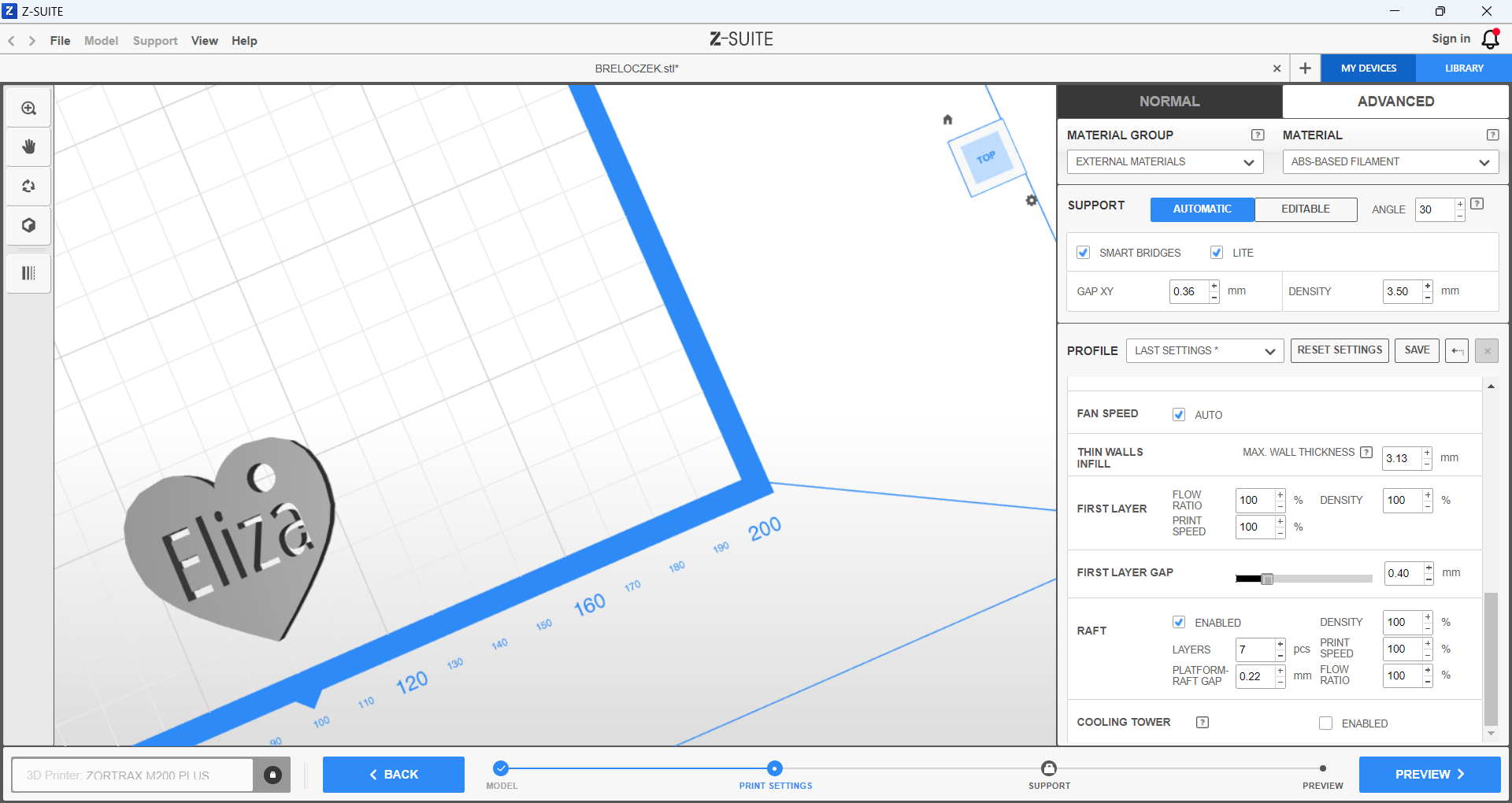Image resolution: width=1512 pixels, height=803 pixels.
Task: Open notifications bell icon
Action: click(1491, 39)
